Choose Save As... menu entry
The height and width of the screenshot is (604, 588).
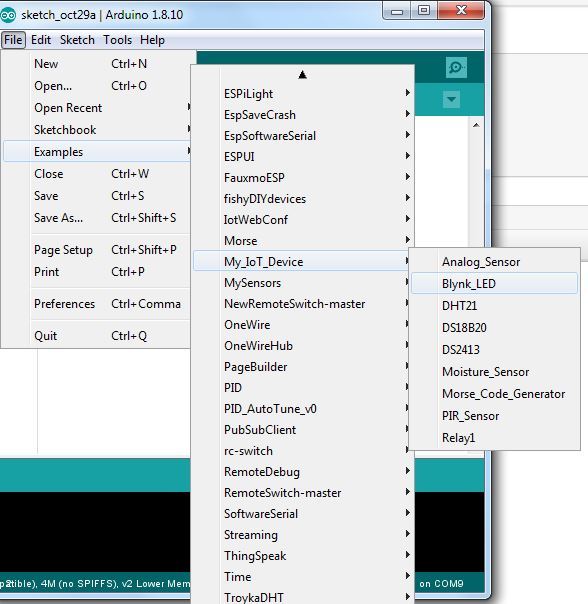pyautogui.click(x=96, y=218)
